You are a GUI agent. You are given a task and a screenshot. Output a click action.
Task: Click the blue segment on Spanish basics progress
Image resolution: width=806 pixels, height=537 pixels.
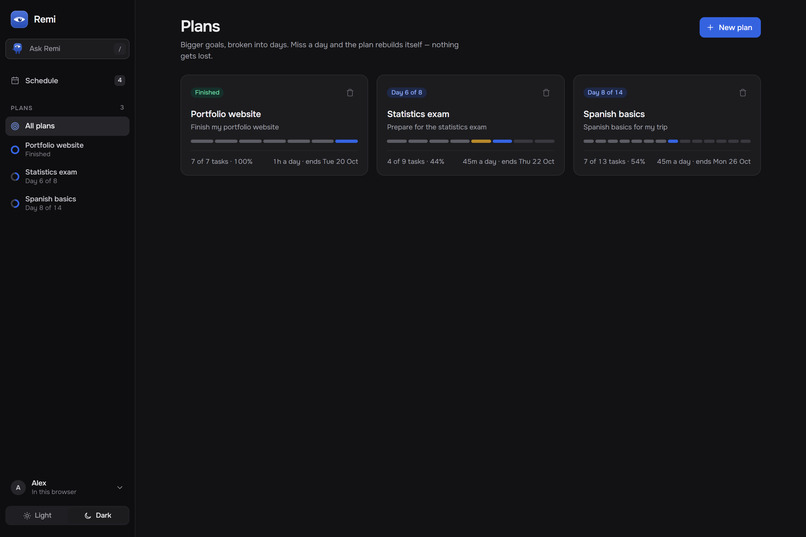[672, 141]
